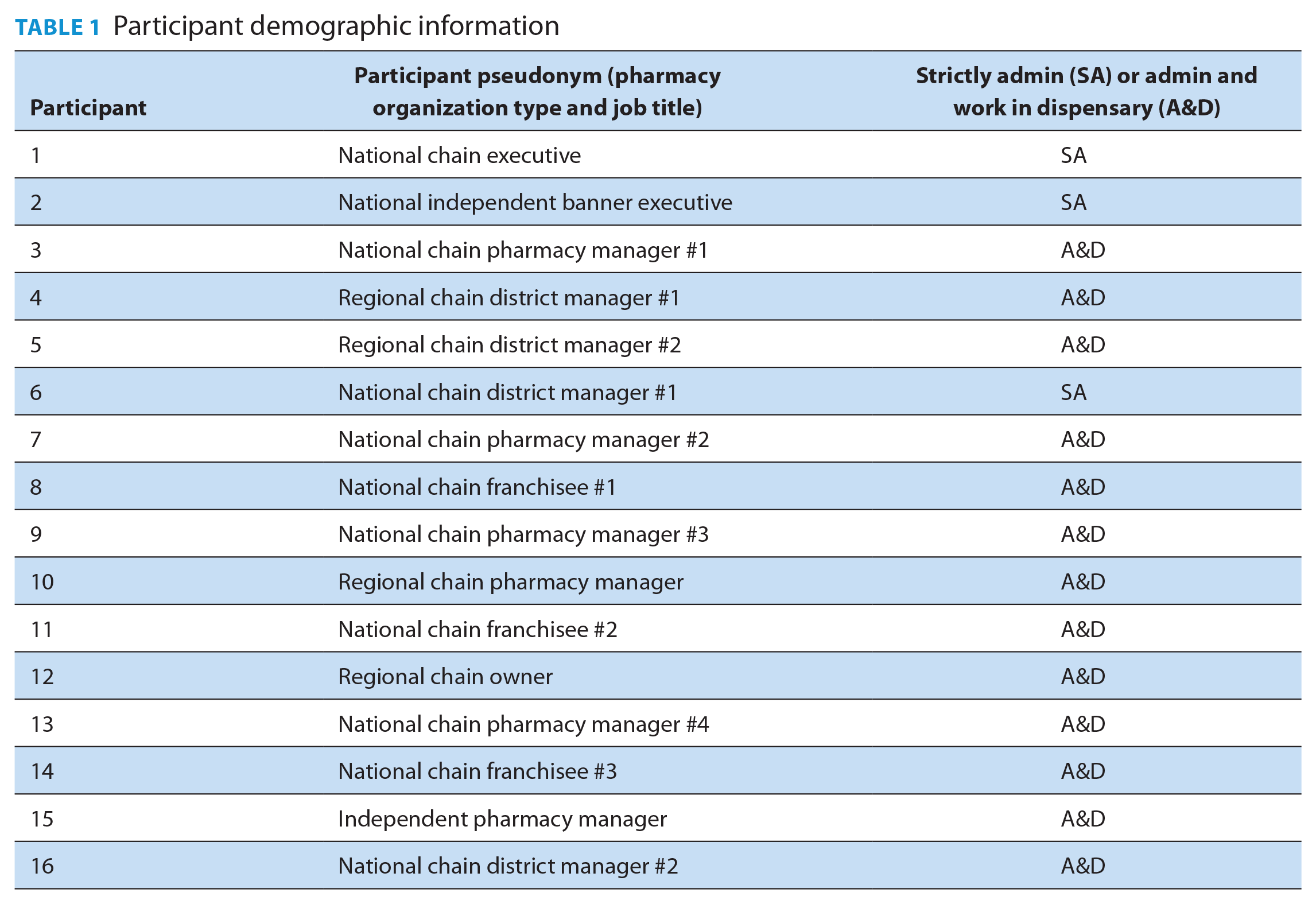Screen dimensions: 1316x904
Task: Click National independent banner executive text
Action: (535, 202)
